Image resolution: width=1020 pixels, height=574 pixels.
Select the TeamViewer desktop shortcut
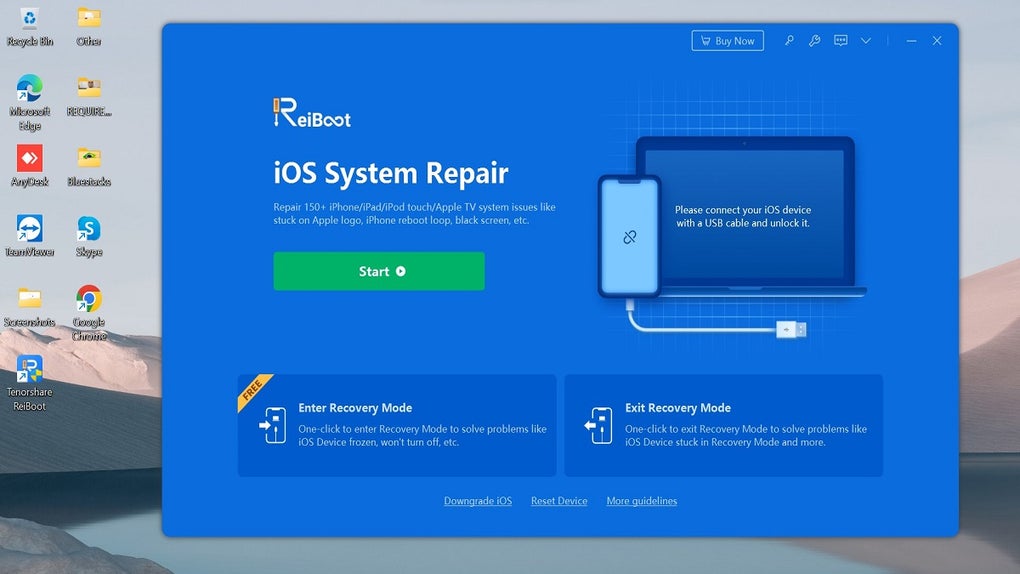[29, 236]
